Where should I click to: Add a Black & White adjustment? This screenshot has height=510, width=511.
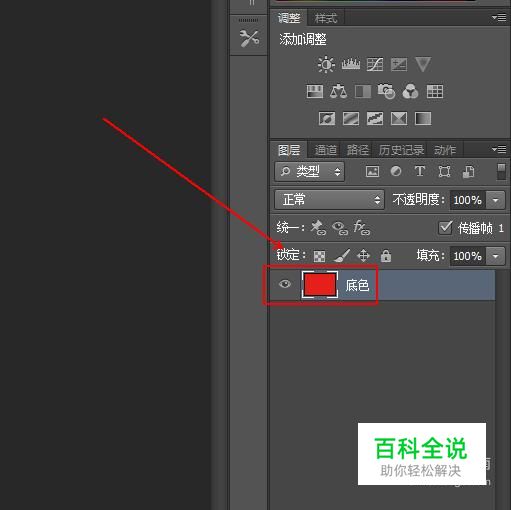363,91
